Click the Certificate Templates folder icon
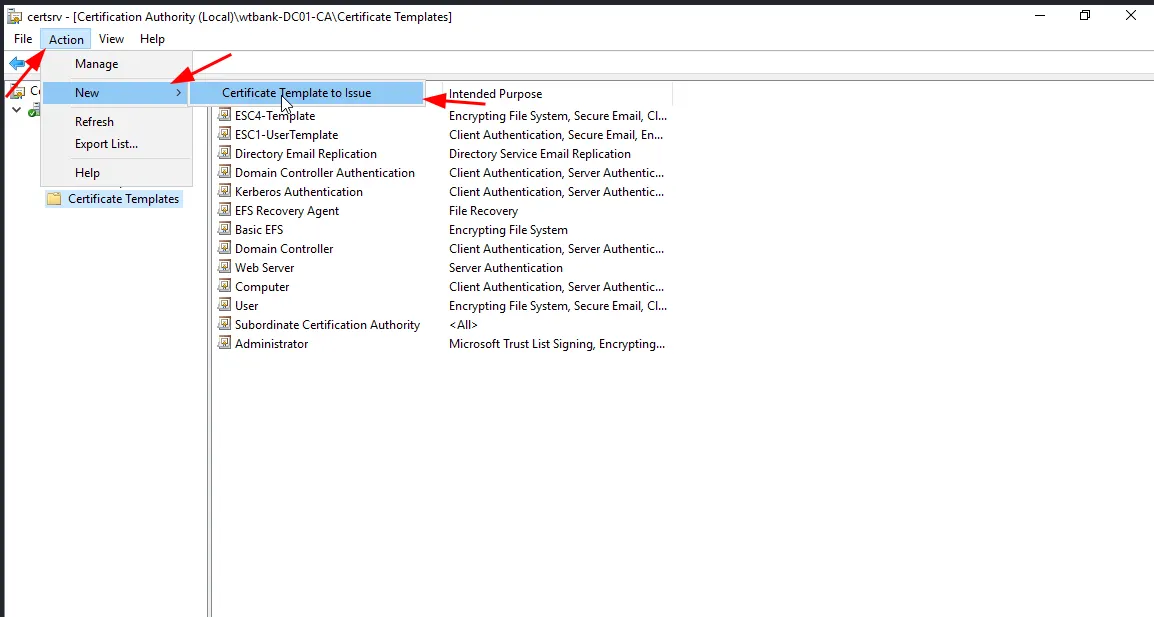Viewport: 1154px width, 617px height. (x=54, y=199)
